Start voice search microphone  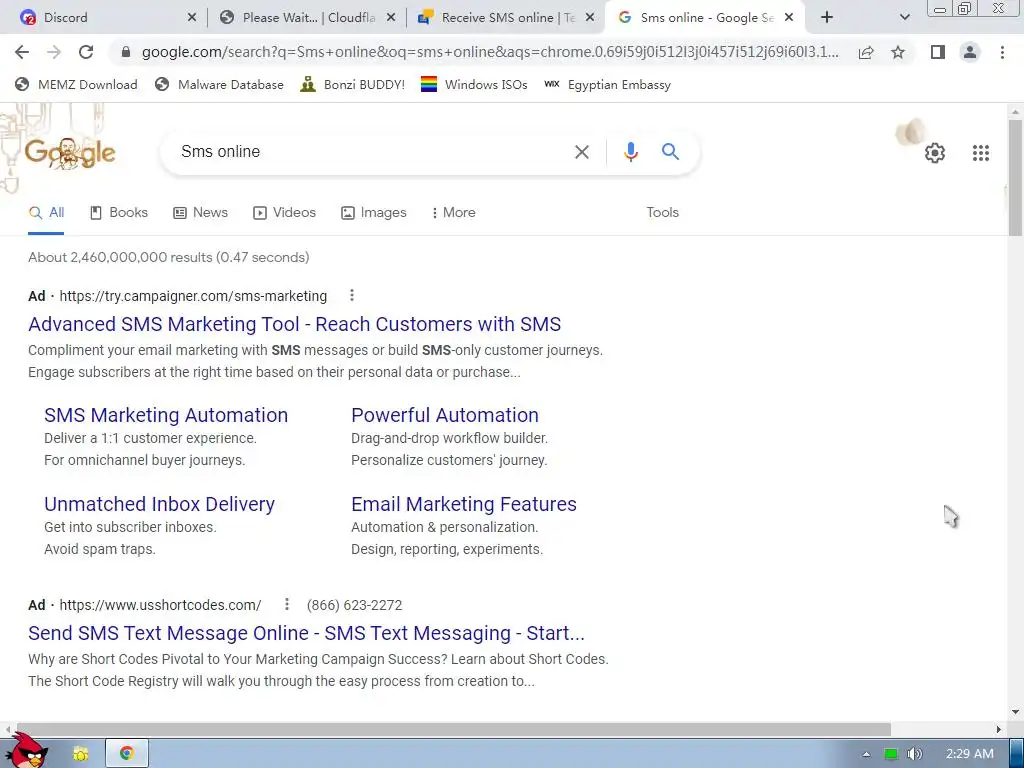[x=630, y=152]
